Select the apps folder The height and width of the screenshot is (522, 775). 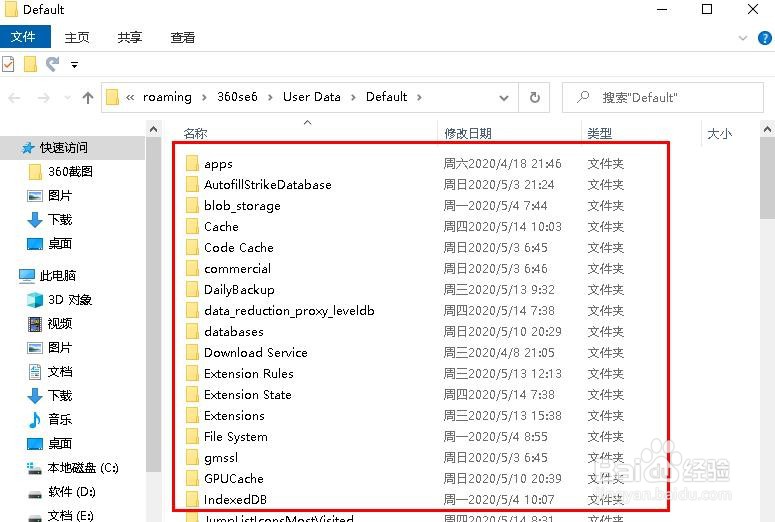218,164
